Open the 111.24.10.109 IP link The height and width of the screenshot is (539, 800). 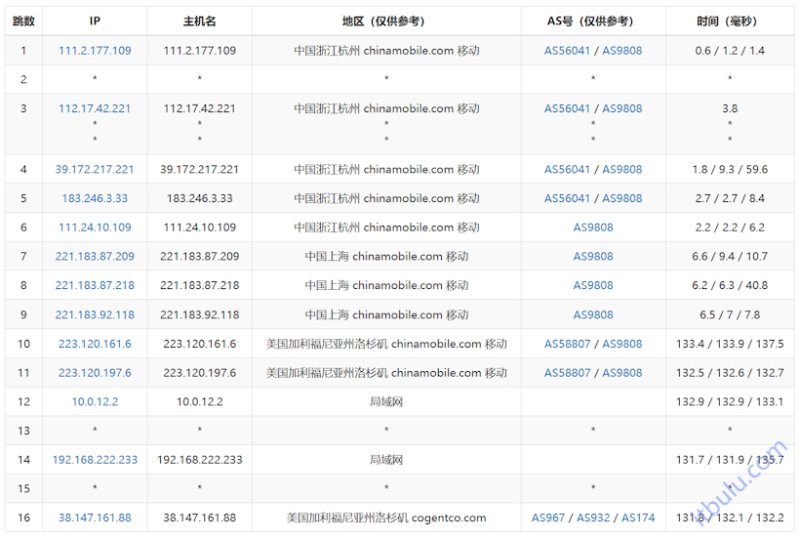(95, 228)
